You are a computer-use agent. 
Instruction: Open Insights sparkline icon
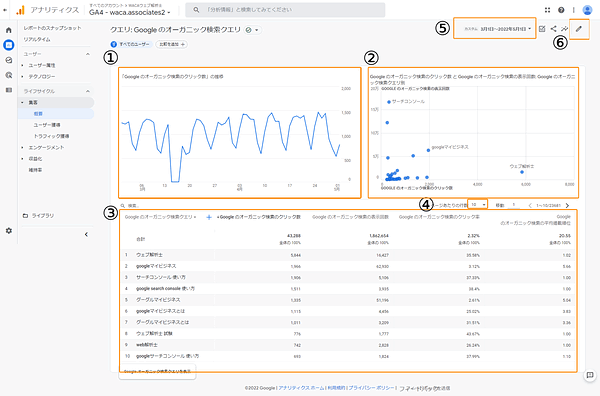click(565, 29)
